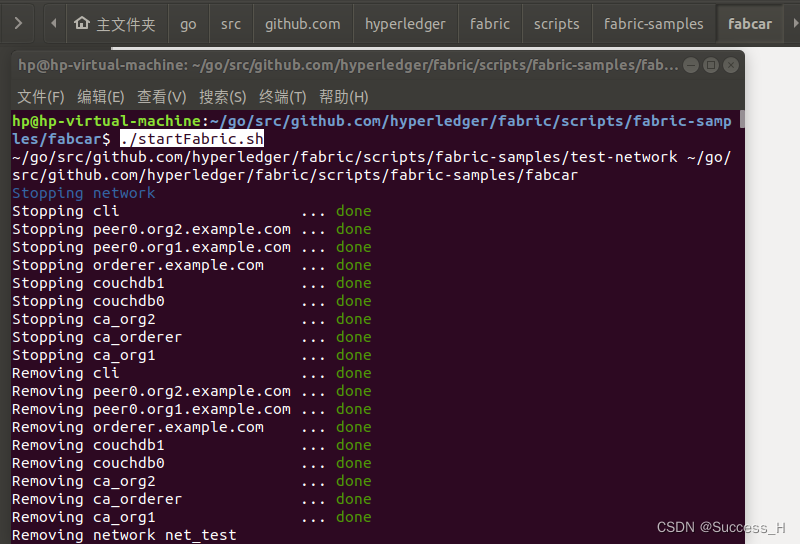Click 'Stopping ca_org2' line
Viewport: 800px width, 544px height.
[x=192, y=319]
